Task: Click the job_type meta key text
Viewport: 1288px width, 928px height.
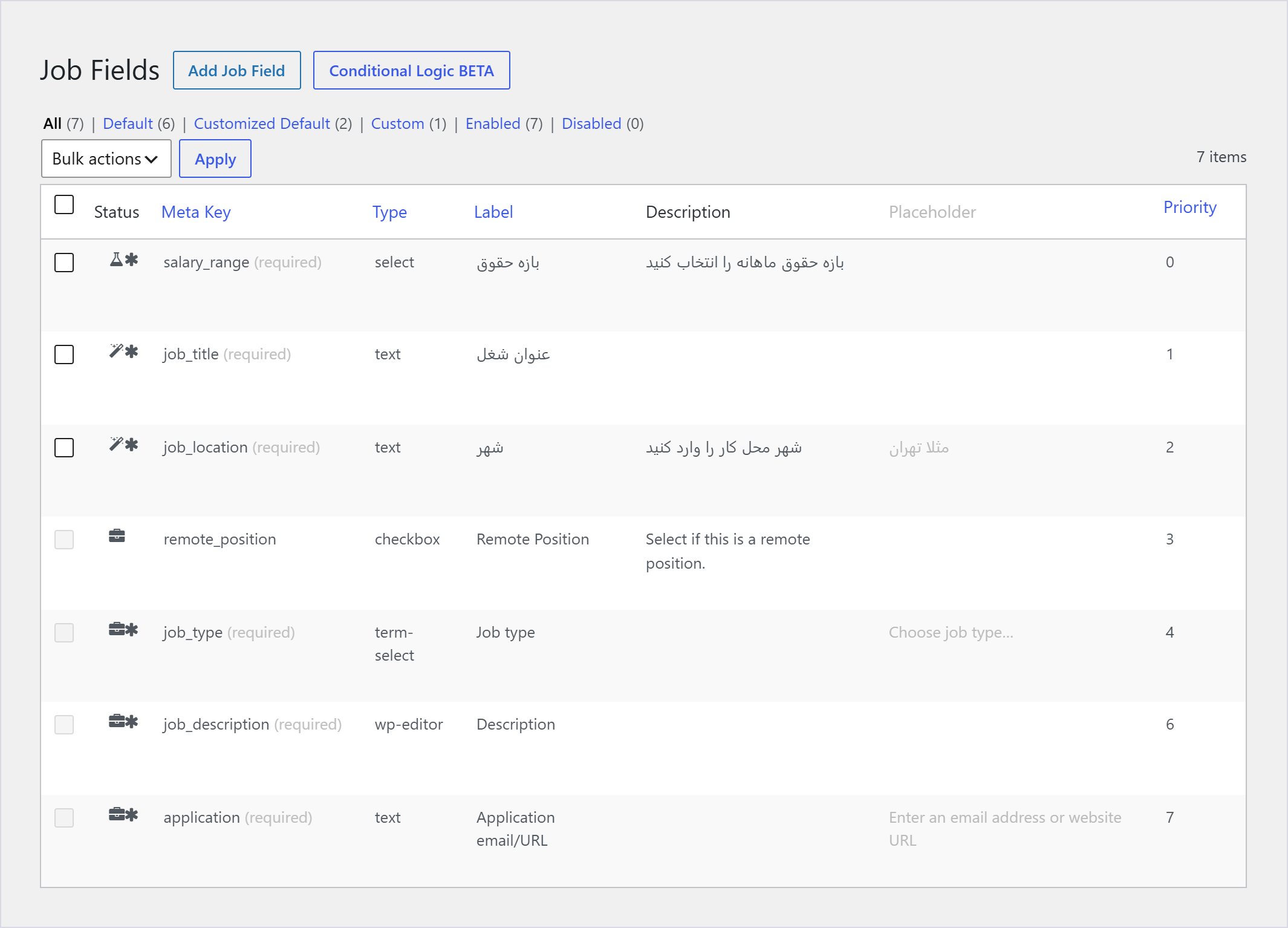Action: pyautogui.click(x=193, y=632)
